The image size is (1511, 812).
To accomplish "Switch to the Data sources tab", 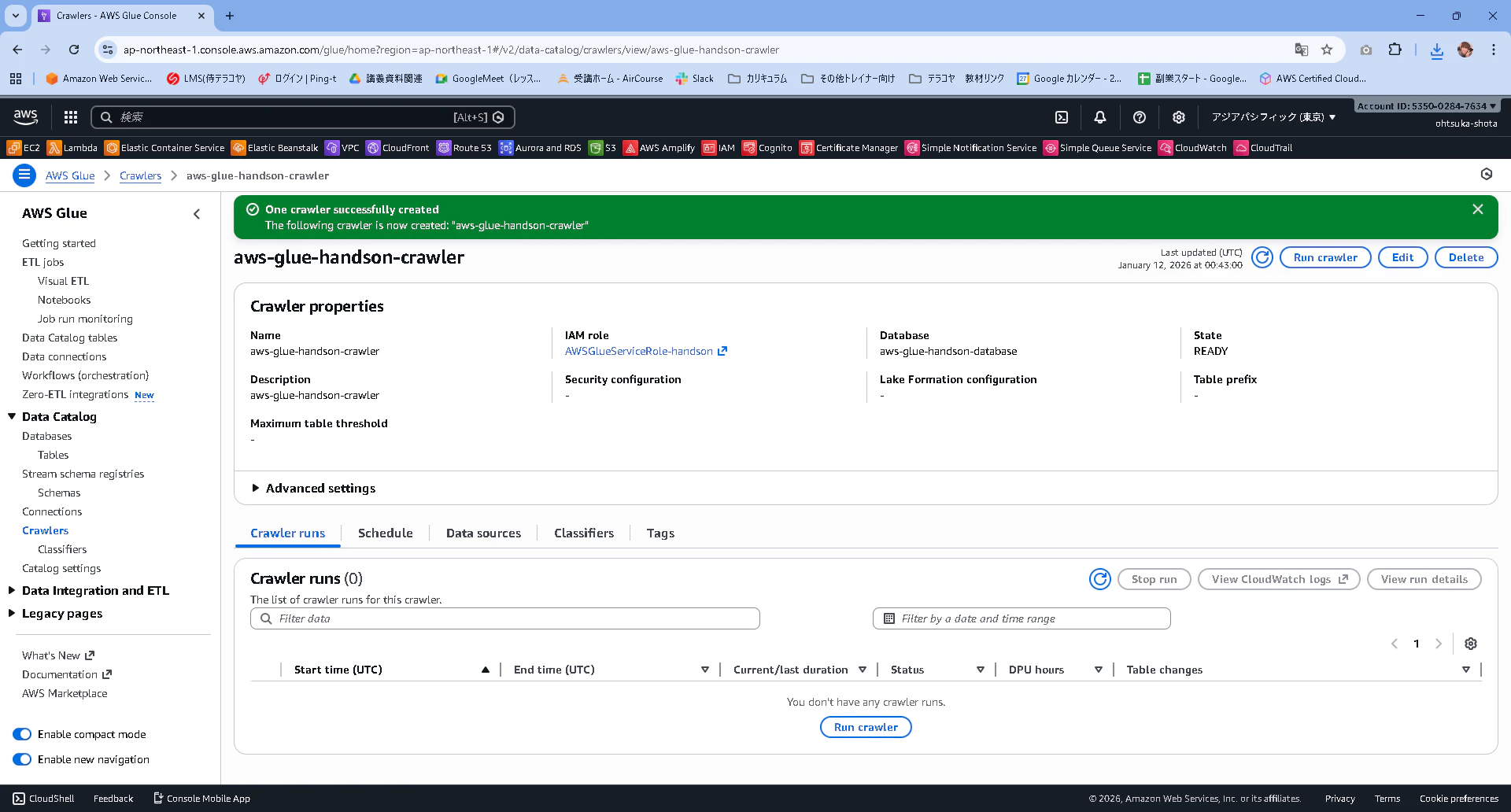I will 483,533.
